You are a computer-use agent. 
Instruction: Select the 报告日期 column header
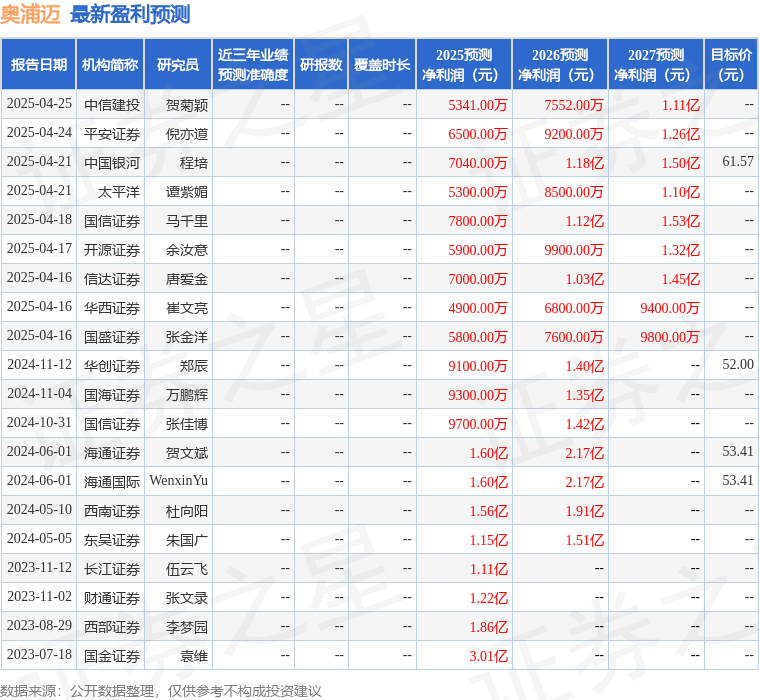click(x=39, y=64)
